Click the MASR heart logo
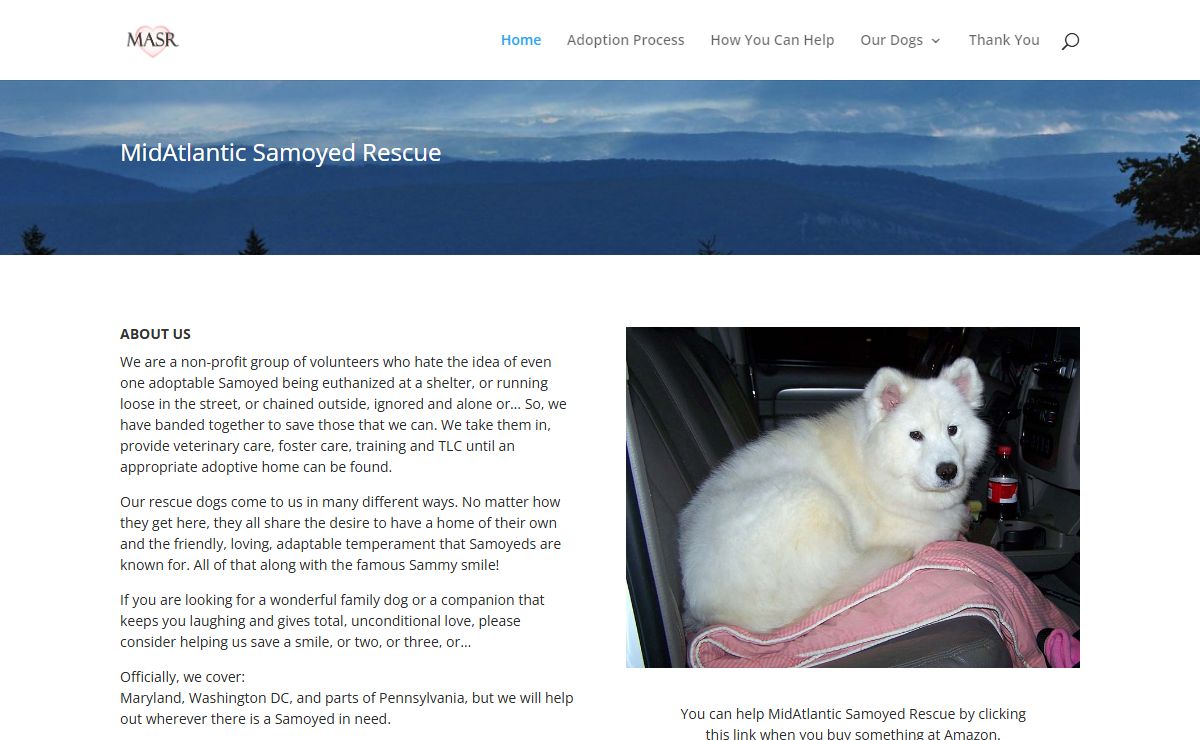Viewport: 1200px width, 740px height. pyautogui.click(x=152, y=40)
